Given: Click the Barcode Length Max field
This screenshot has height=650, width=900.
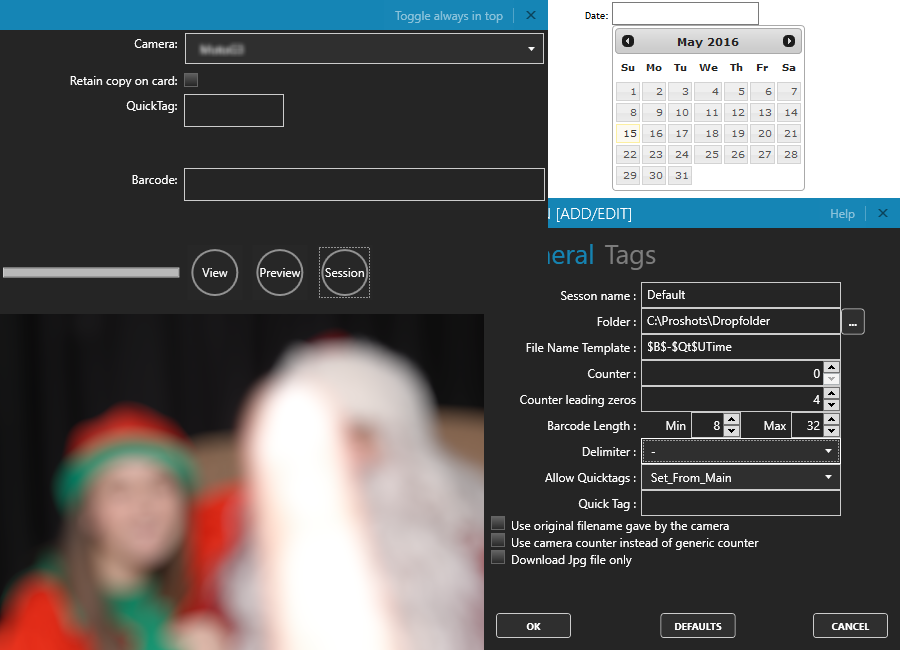Looking at the screenshot, I should 808,425.
